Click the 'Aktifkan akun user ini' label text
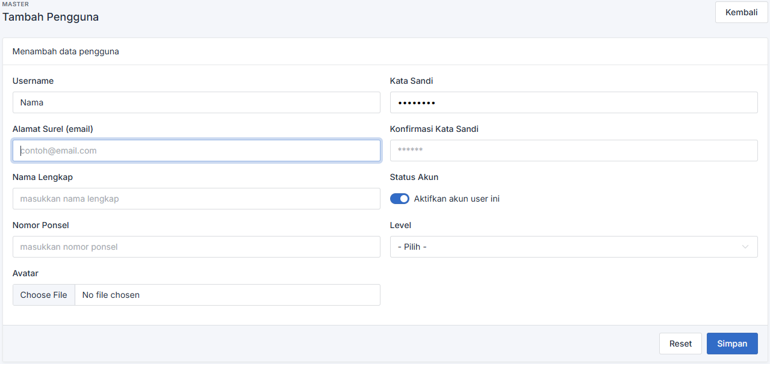 (x=456, y=199)
